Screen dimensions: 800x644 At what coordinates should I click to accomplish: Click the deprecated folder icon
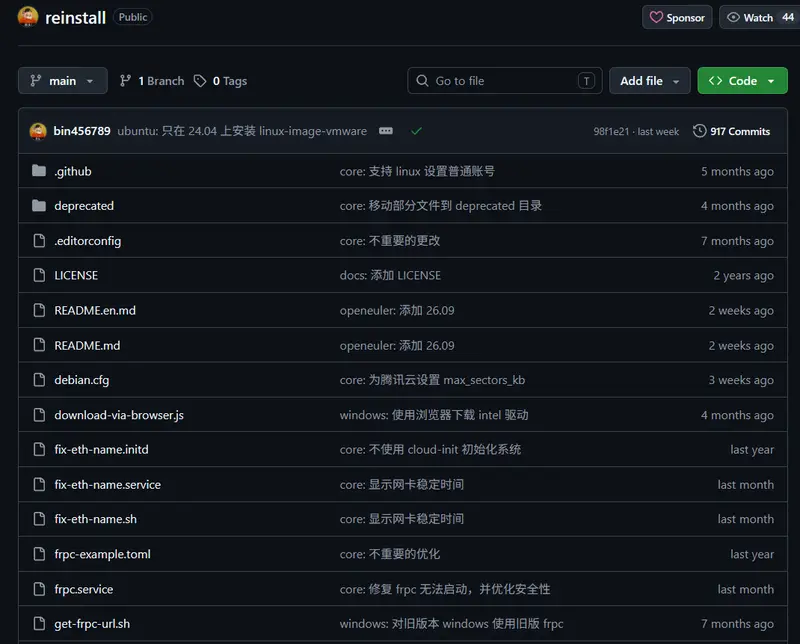[x=39, y=206]
